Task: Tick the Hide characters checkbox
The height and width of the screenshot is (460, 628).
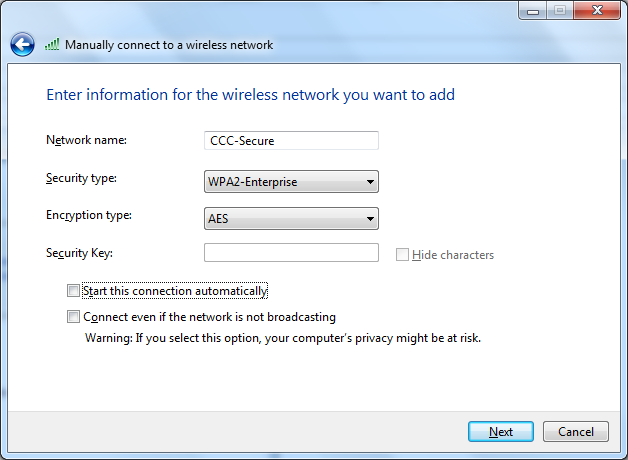Action: tap(402, 255)
